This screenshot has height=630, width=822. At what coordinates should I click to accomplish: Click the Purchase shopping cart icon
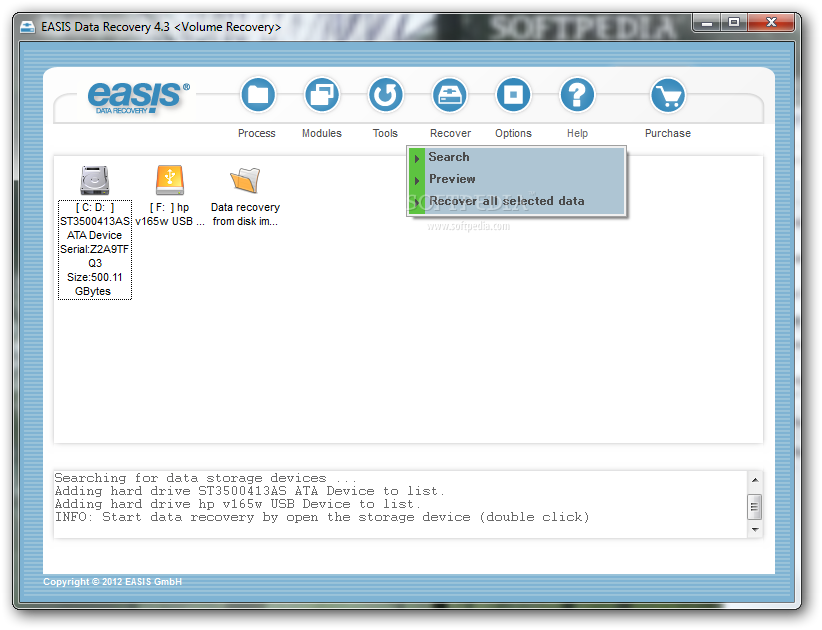point(668,95)
